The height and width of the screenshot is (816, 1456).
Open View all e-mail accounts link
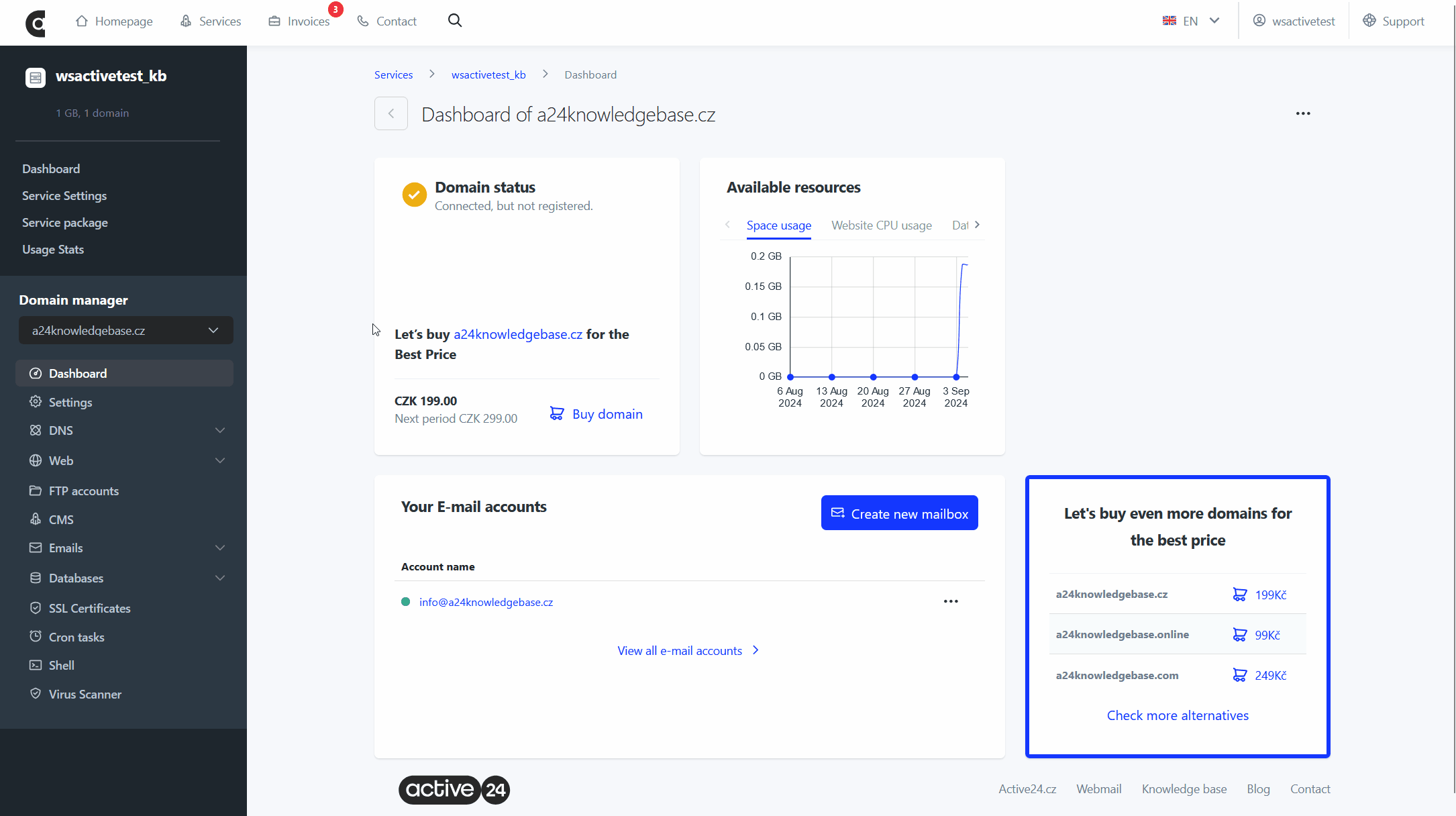coord(688,650)
